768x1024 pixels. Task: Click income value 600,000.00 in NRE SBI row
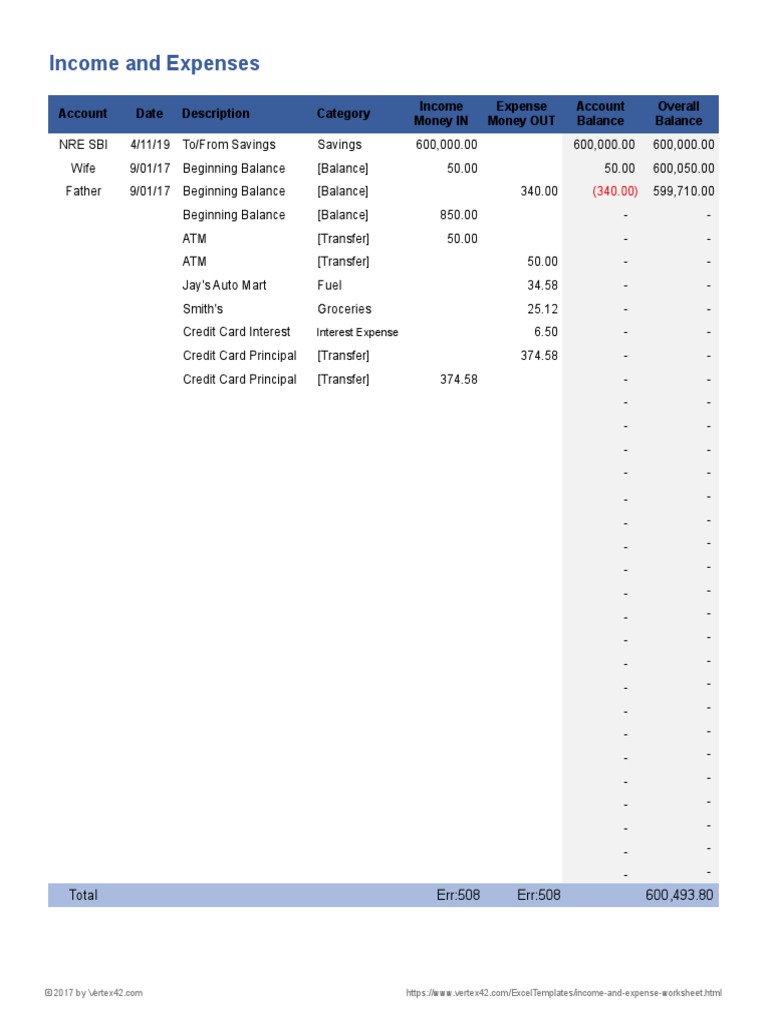pos(447,144)
